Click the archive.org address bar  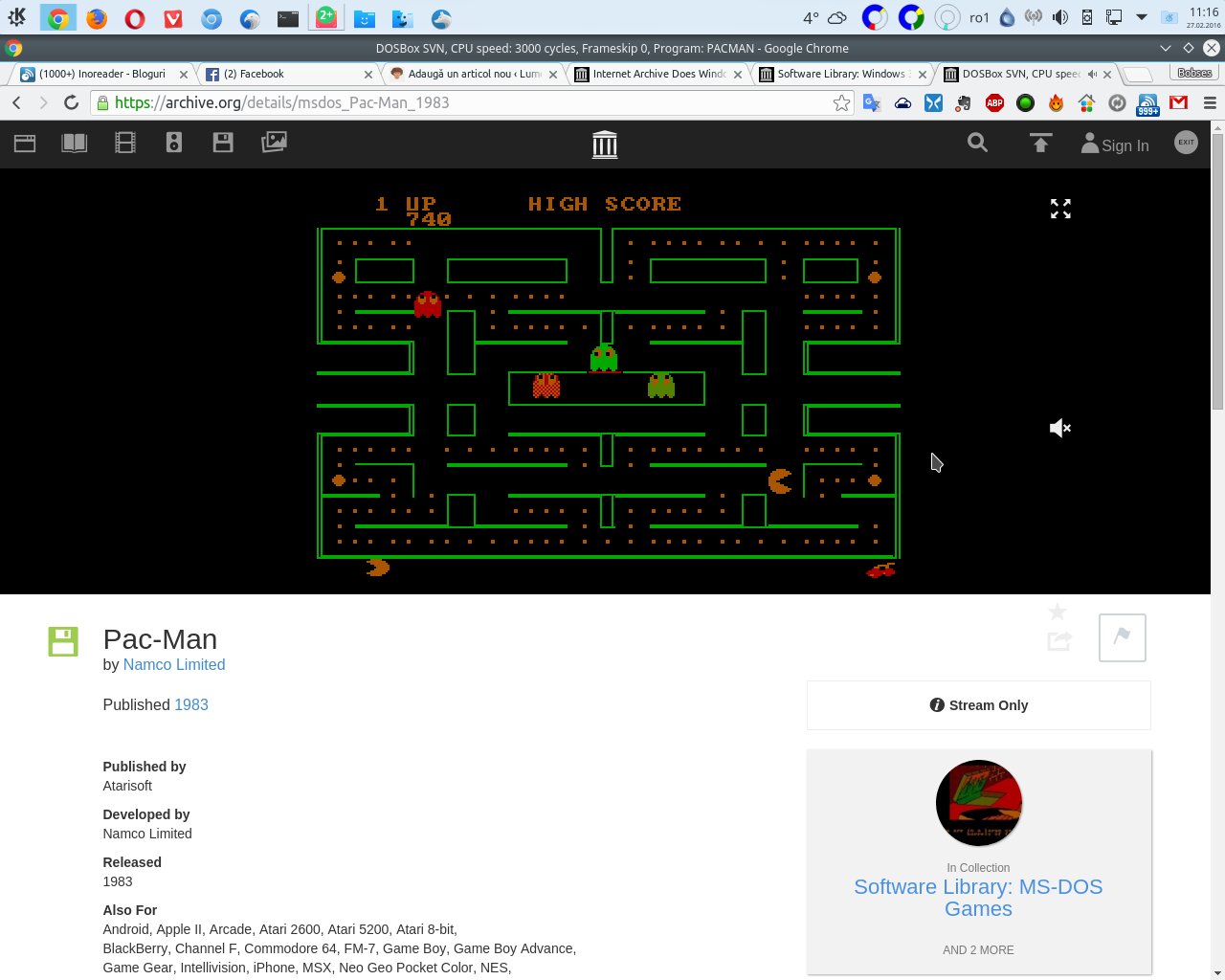[459, 103]
